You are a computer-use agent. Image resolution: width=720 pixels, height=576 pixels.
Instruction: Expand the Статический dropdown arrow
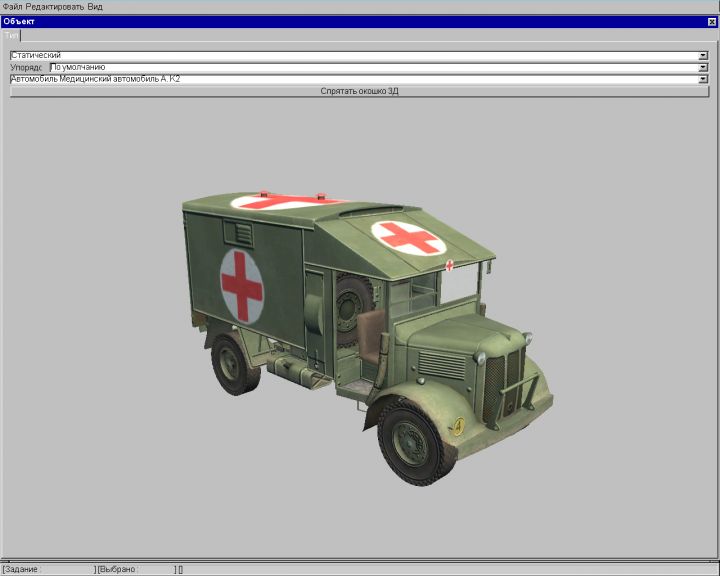coord(703,55)
